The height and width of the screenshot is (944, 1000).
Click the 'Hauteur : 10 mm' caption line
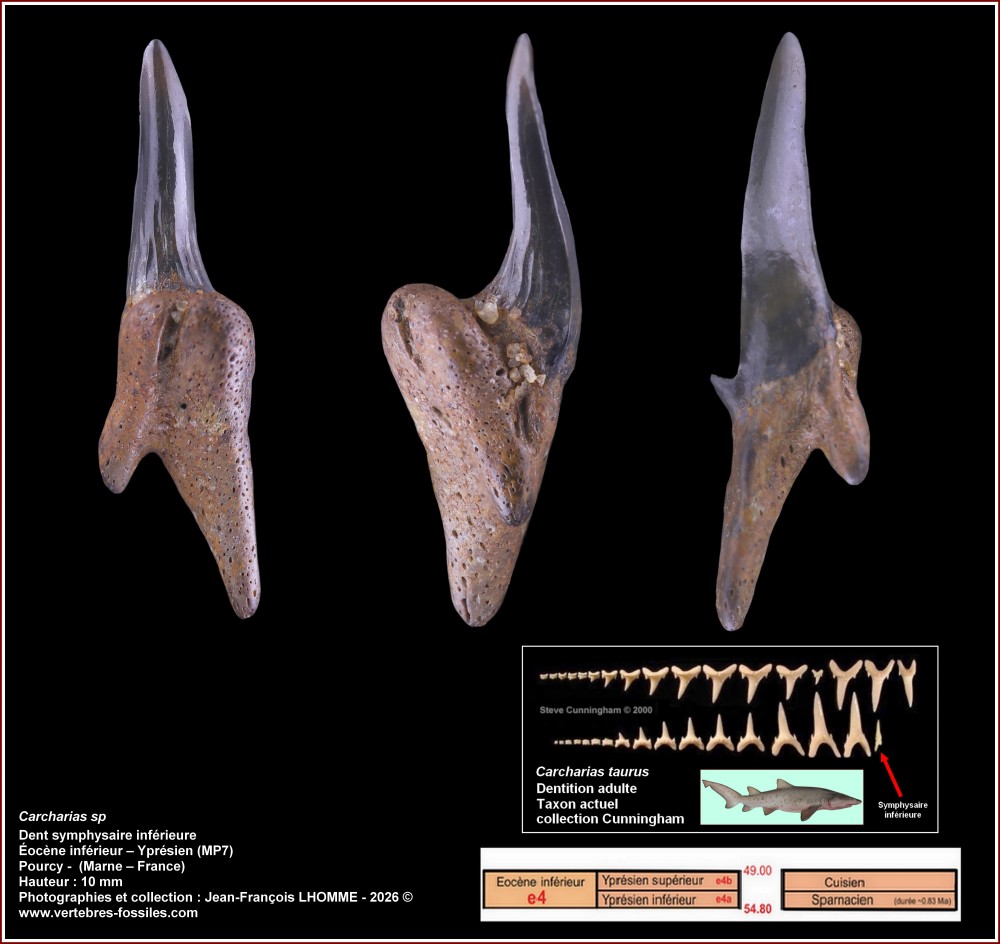coord(70,881)
